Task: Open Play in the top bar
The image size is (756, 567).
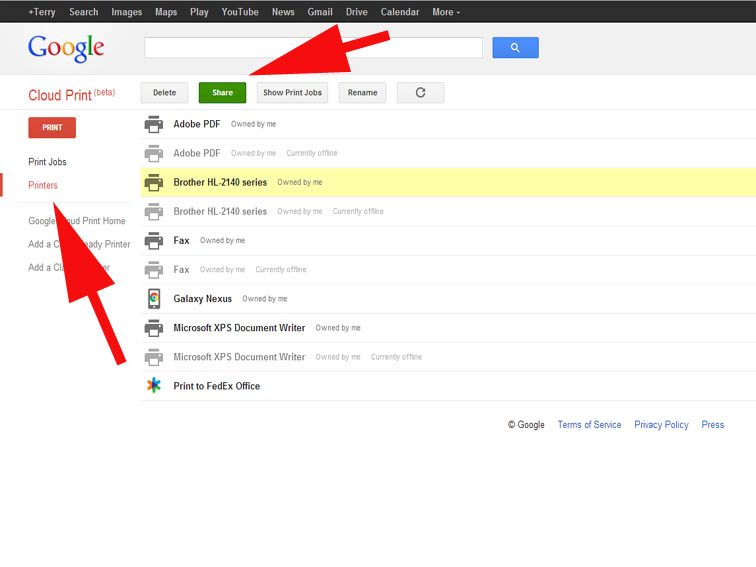Action: point(199,12)
